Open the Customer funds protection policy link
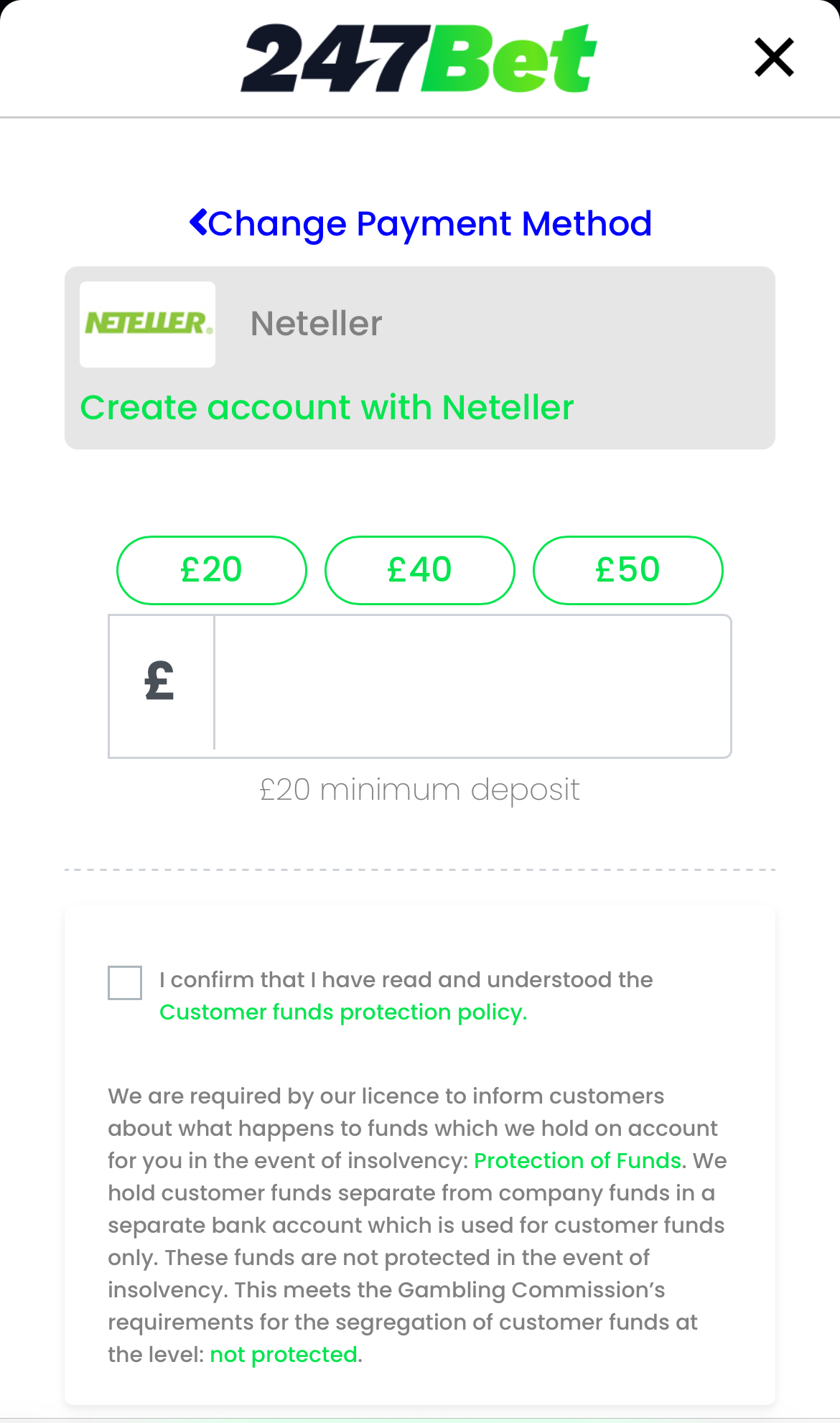 pyautogui.click(x=343, y=1012)
